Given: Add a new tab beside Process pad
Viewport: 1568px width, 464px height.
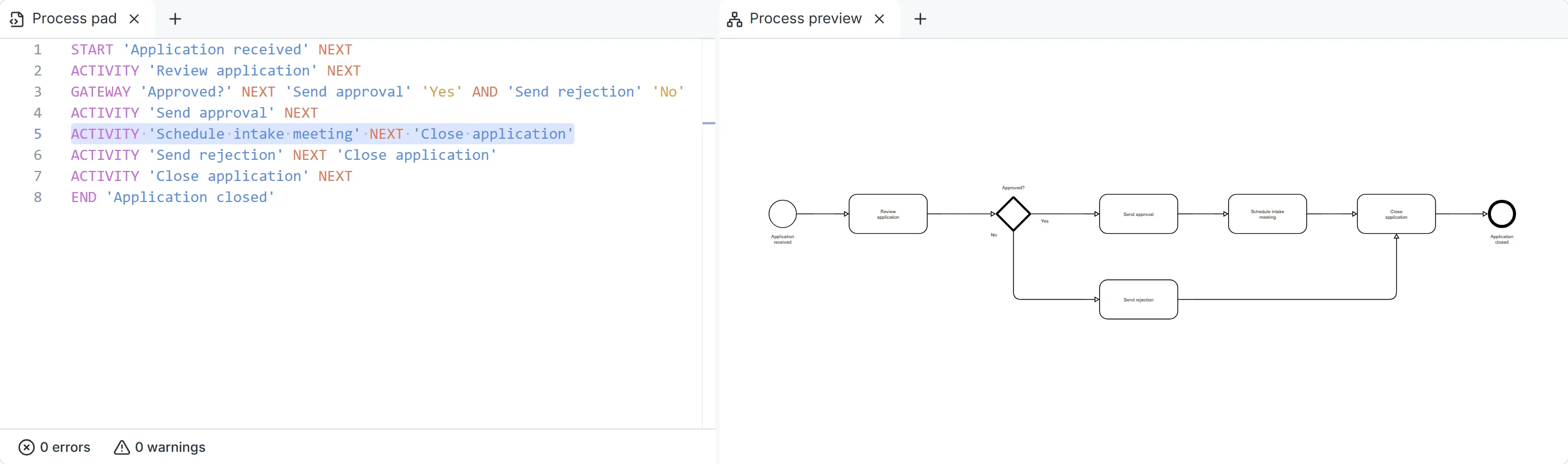Looking at the screenshot, I should coord(175,19).
